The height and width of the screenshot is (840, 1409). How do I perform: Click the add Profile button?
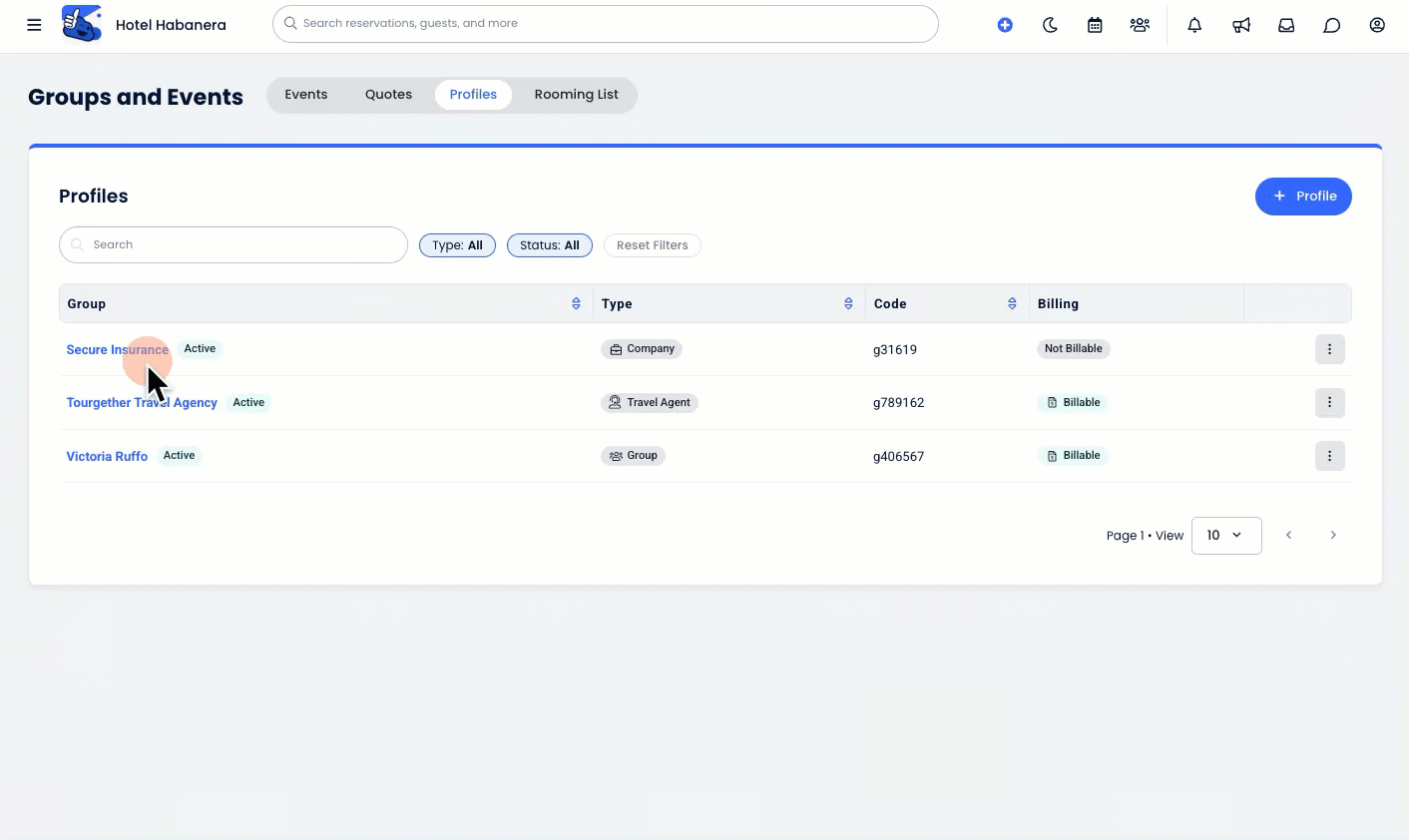pos(1302,197)
